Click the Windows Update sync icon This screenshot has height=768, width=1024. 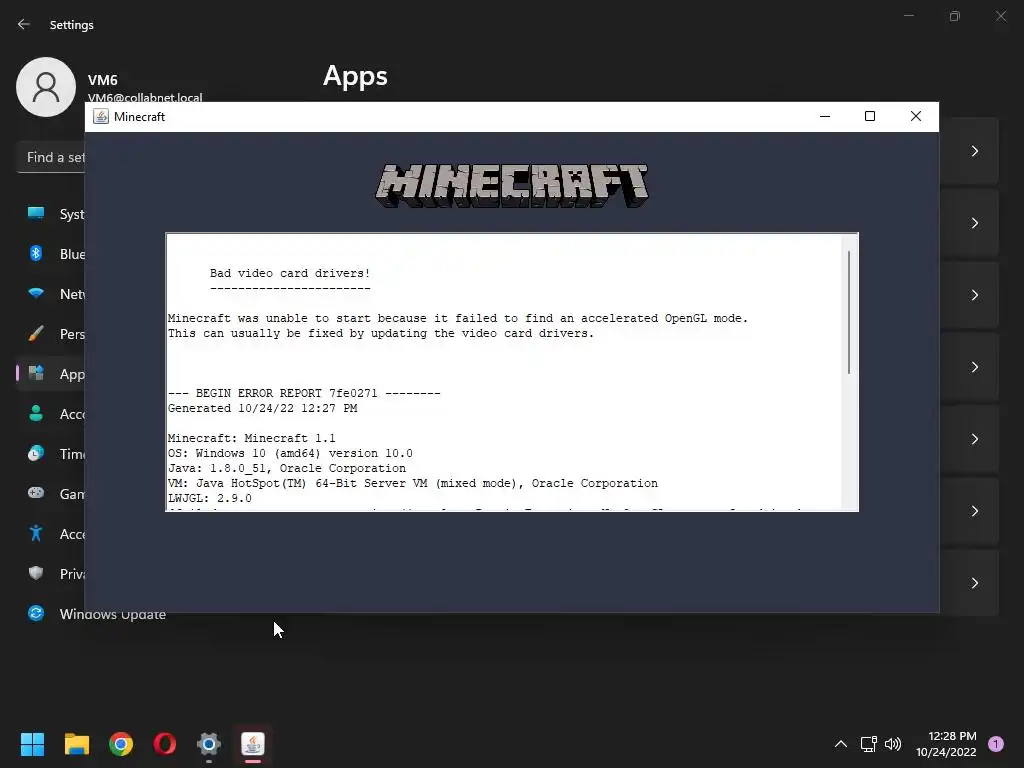click(36, 613)
